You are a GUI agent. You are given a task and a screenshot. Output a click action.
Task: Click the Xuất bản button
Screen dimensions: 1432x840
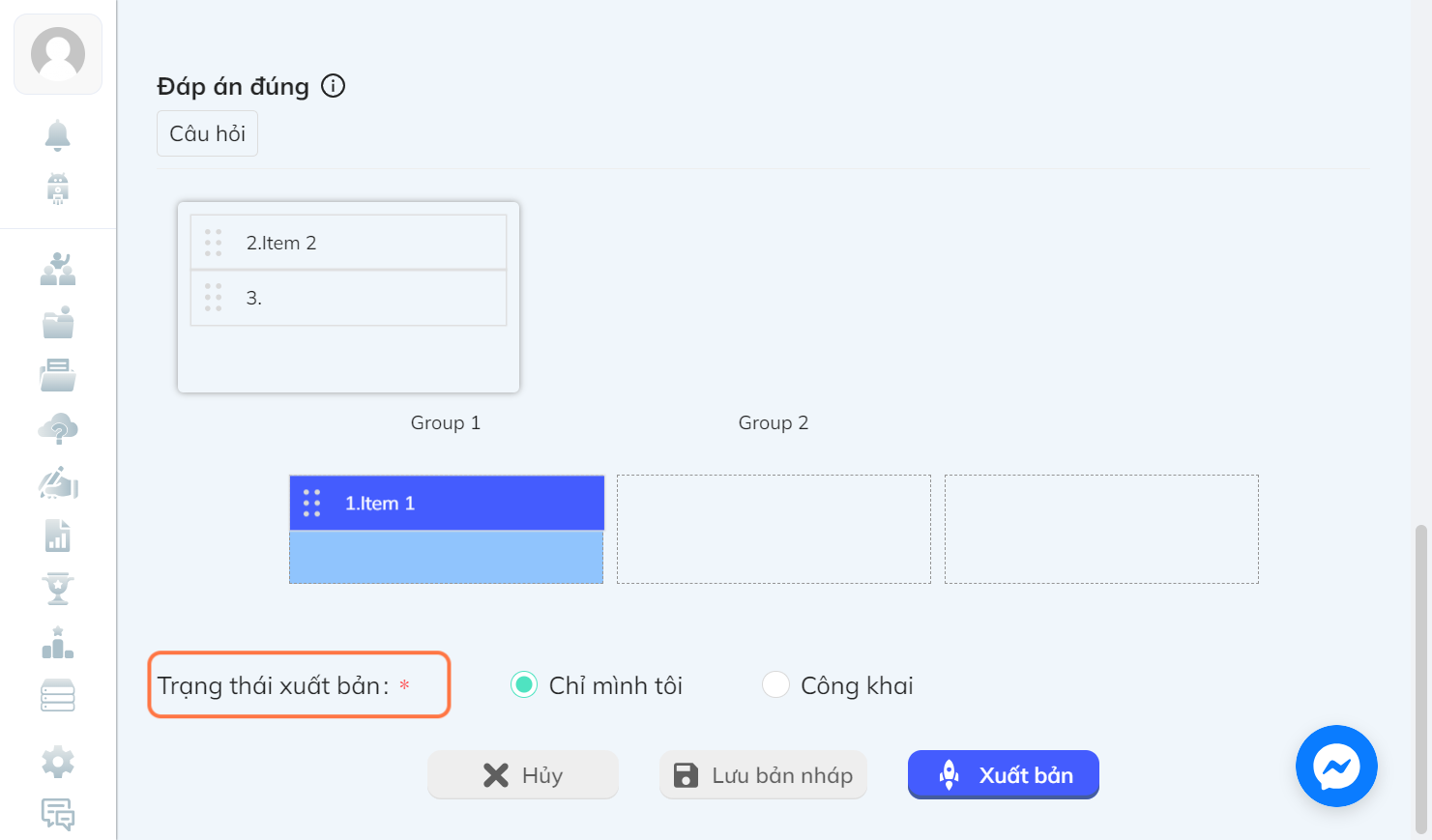coord(1004,775)
